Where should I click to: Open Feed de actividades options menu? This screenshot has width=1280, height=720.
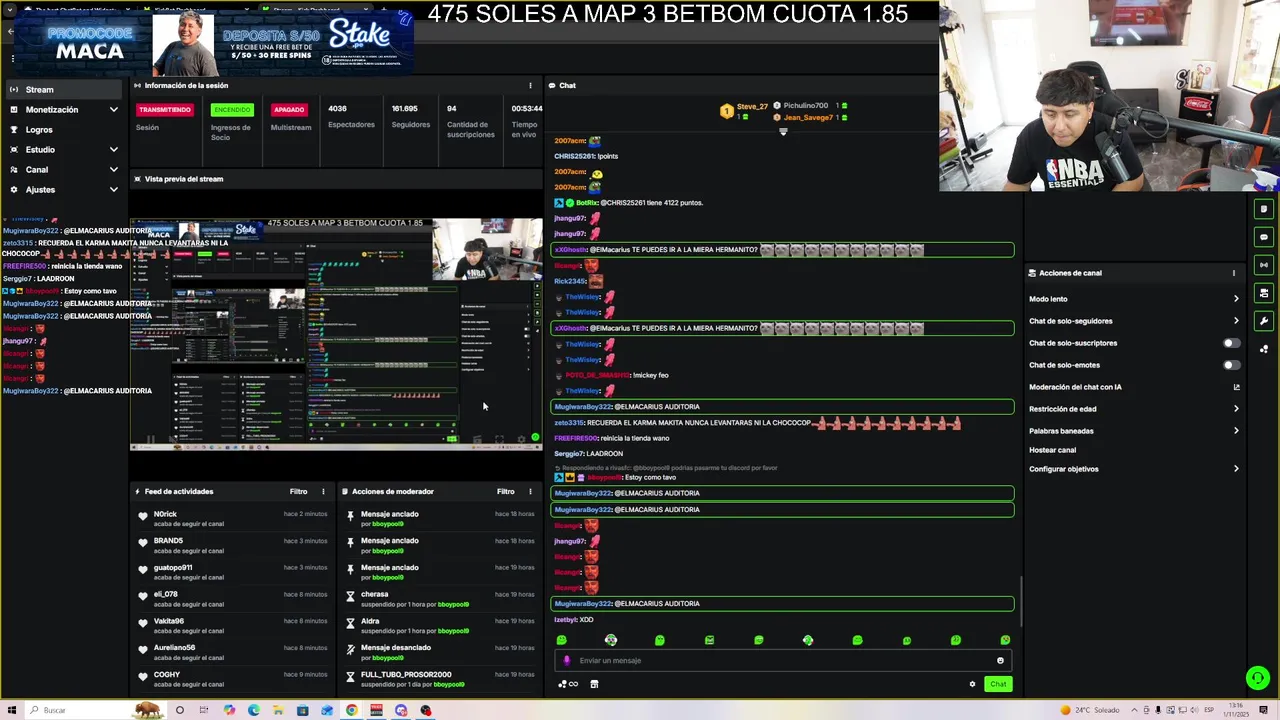click(x=323, y=491)
